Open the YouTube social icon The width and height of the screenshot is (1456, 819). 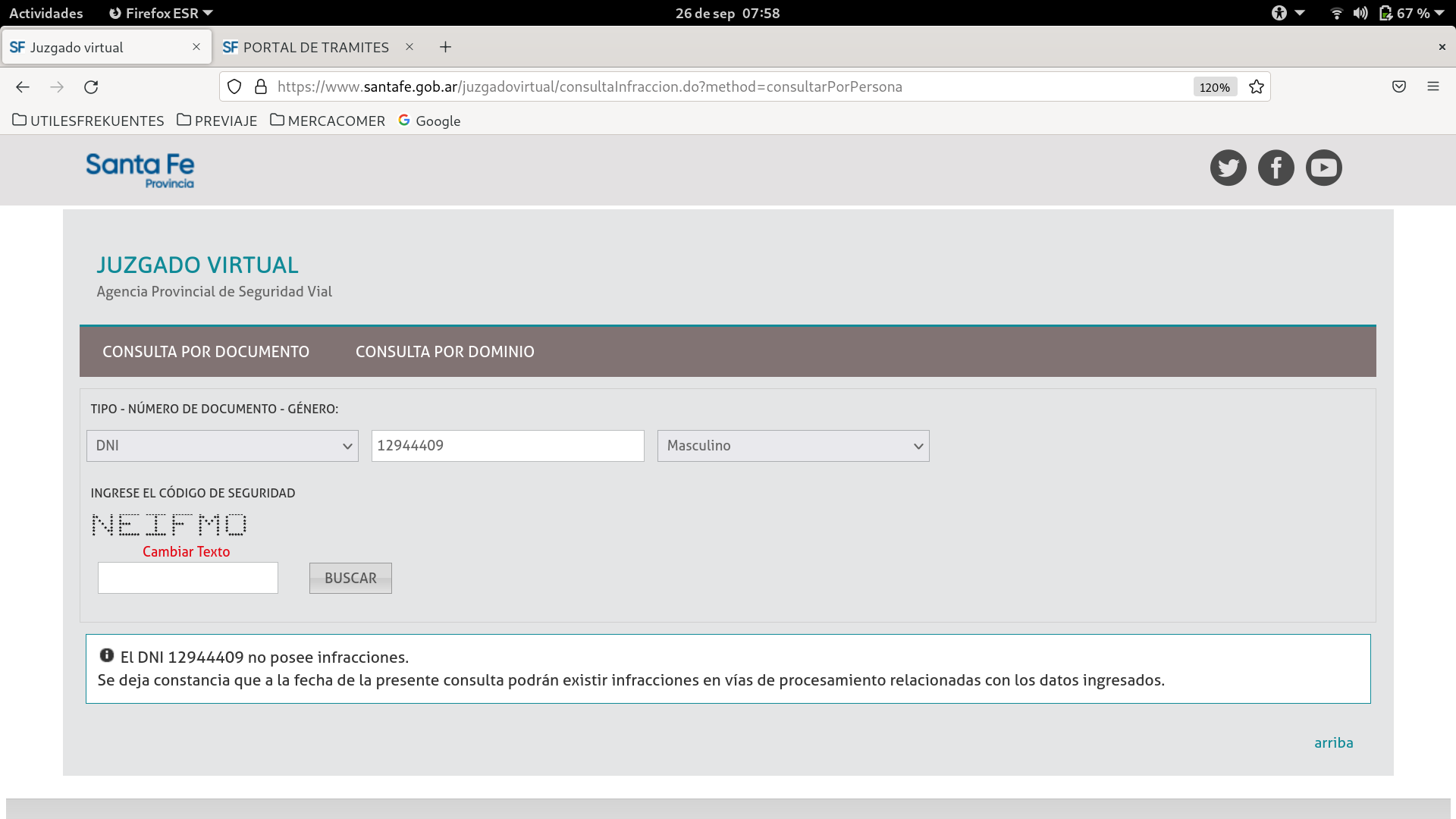pos(1323,168)
